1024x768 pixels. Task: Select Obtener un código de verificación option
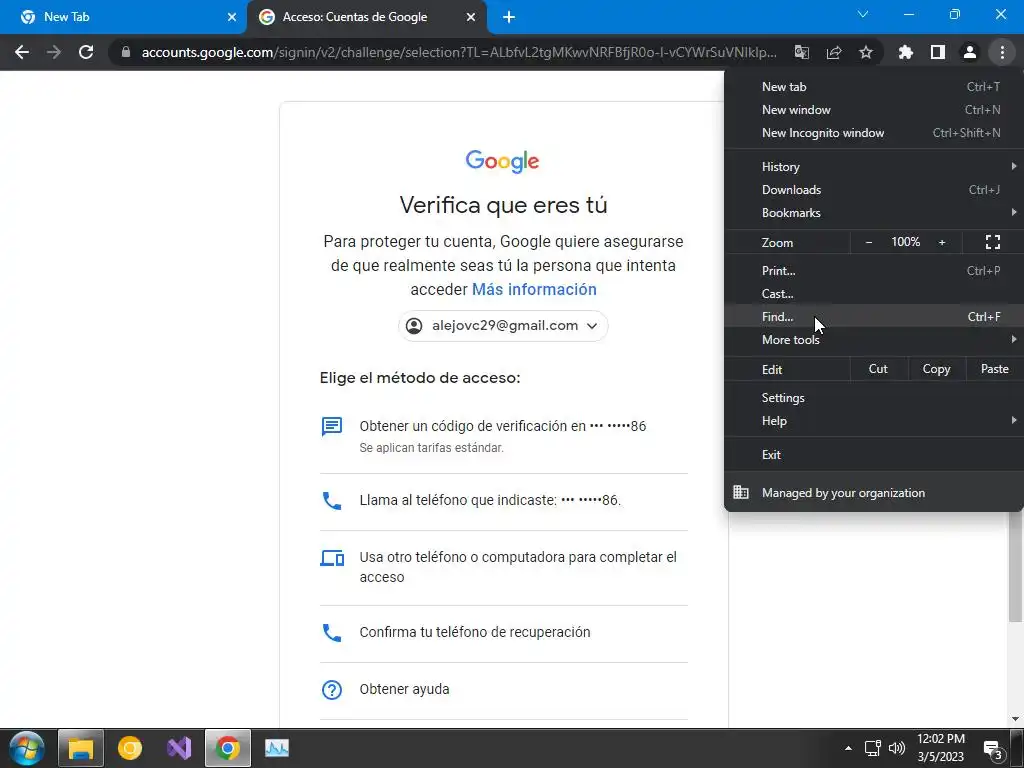point(504,436)
